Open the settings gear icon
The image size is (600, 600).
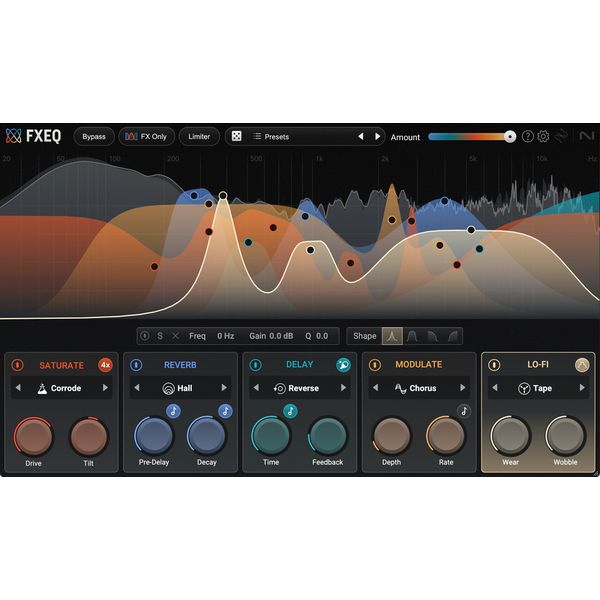click(x=544, y=136)
